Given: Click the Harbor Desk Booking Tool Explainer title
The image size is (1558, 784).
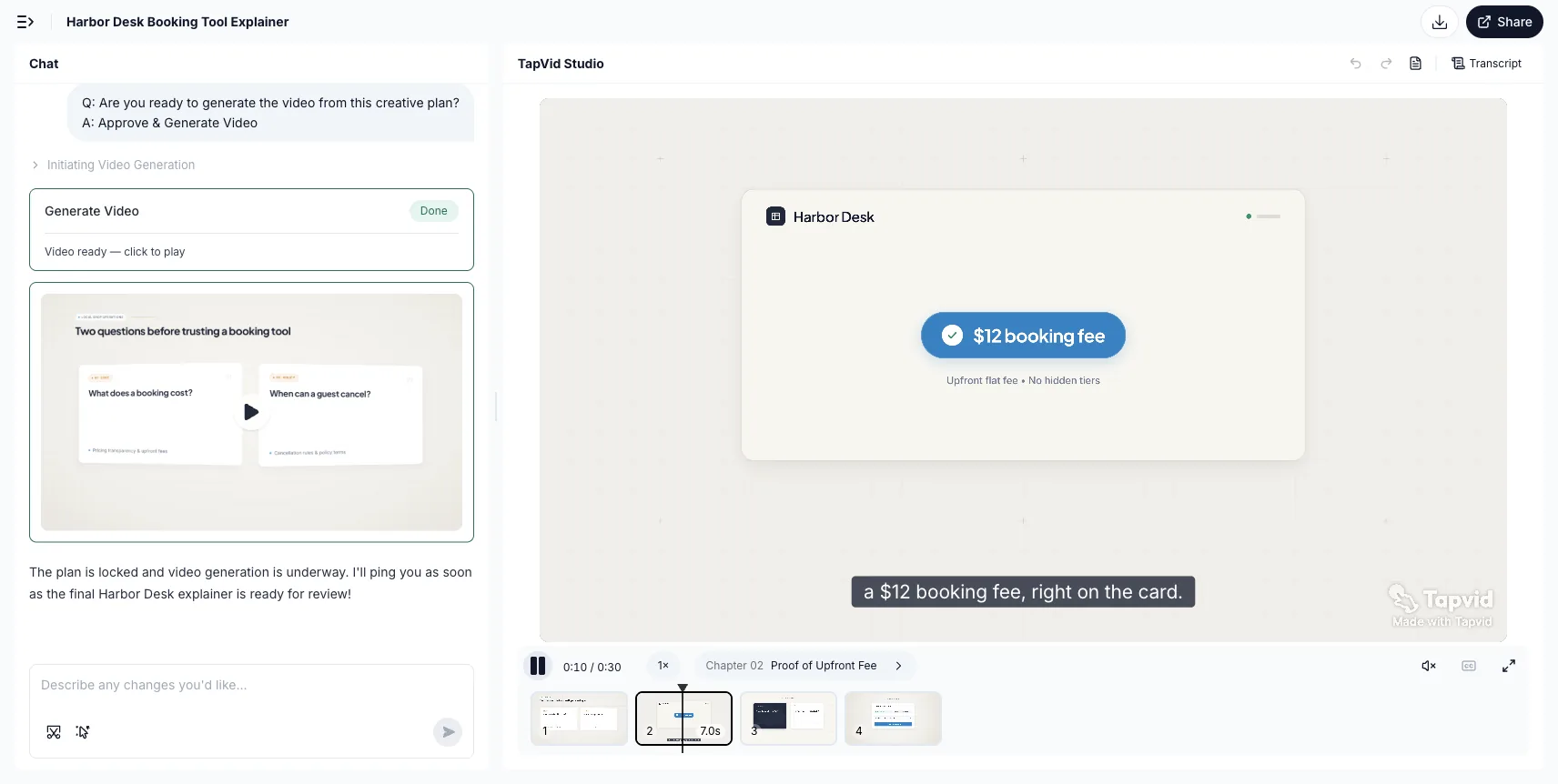Looking at the screenshot, I should (x=177, y=22).
